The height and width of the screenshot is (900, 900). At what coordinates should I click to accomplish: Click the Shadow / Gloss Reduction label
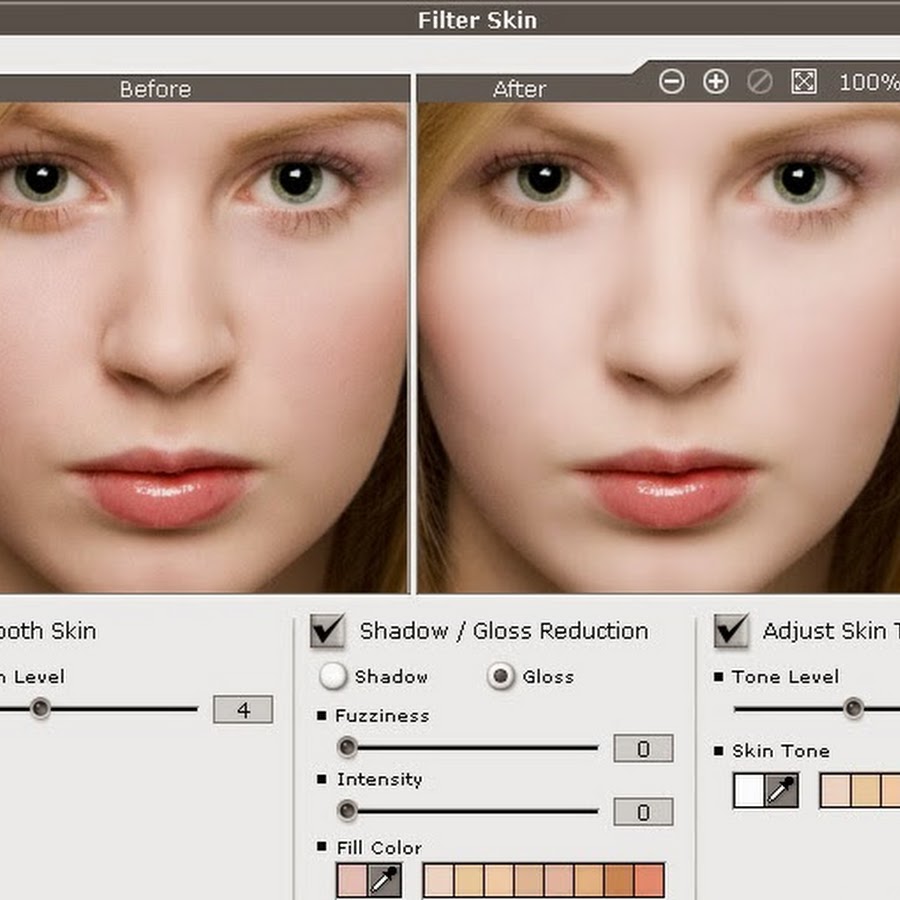pyautogui.click(x=504, y=631)
